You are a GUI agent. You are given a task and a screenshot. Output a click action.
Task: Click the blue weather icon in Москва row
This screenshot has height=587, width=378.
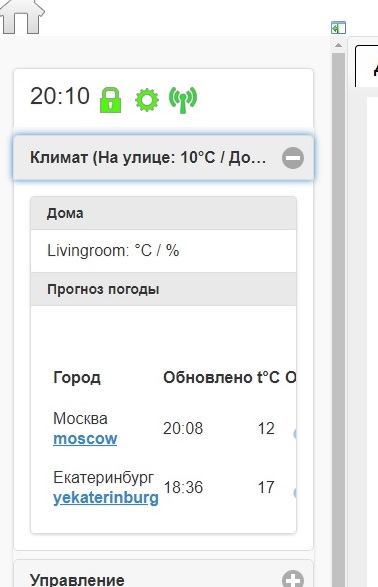pyautogui.click(x=295, y=434)
